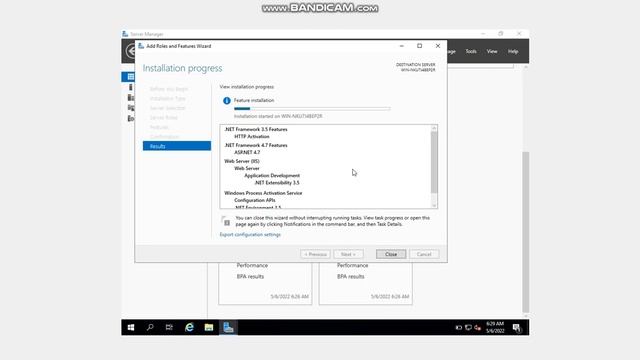
Task: Click the DESTINATION SERVER label
Action: point(416,65)
